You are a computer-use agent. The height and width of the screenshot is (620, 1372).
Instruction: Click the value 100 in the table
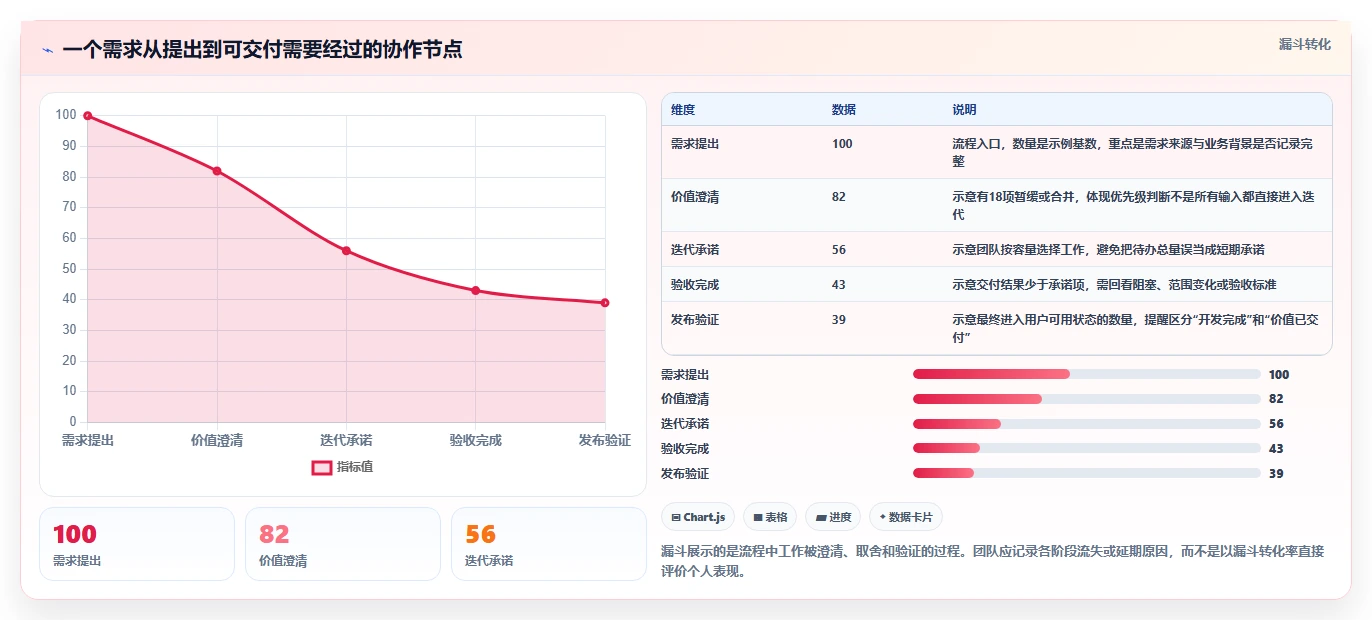[x=842, y=144]
